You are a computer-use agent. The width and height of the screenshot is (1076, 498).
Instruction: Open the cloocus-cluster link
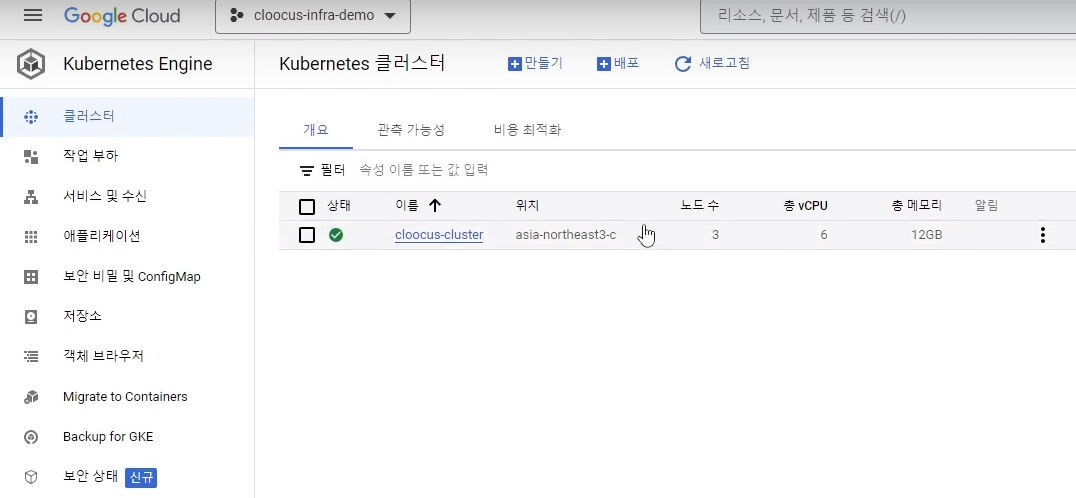(x=439, y=235)
